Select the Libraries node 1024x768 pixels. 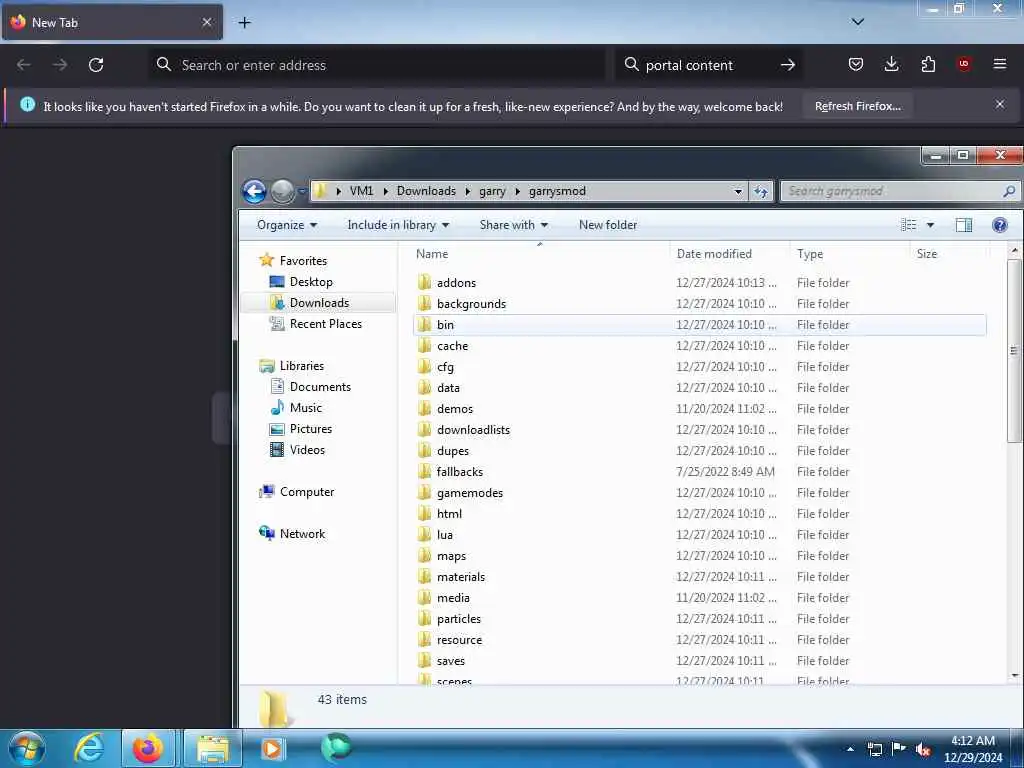point(301,366)
